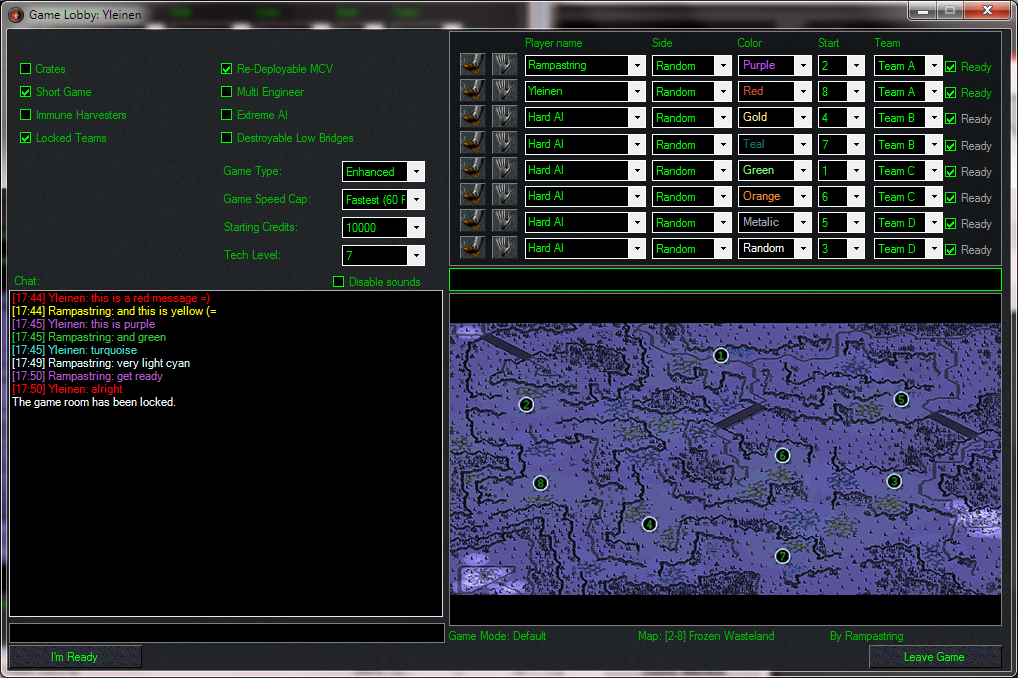Open Team D dropdown in the last row
The width and height of the screenshot is (1018, 678).
click(908, 248)
